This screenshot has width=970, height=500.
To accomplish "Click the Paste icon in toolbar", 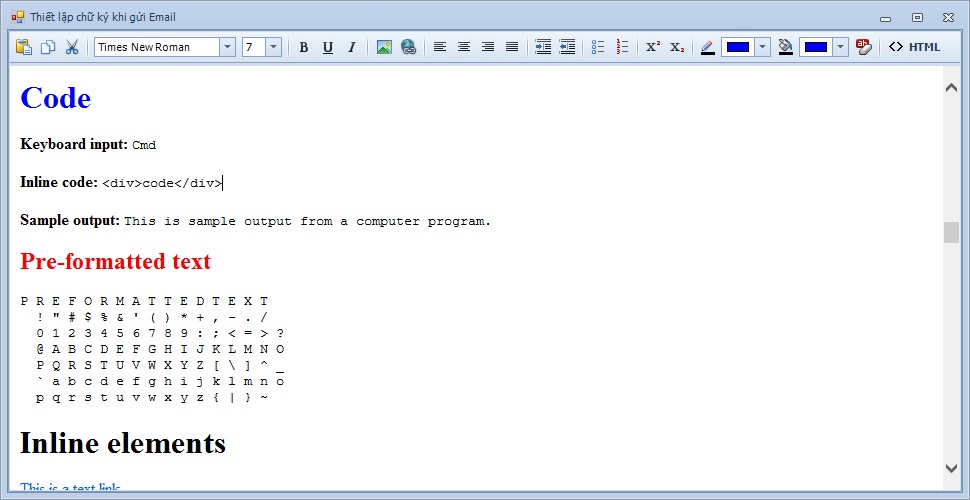I will click(x=24, y=47).
